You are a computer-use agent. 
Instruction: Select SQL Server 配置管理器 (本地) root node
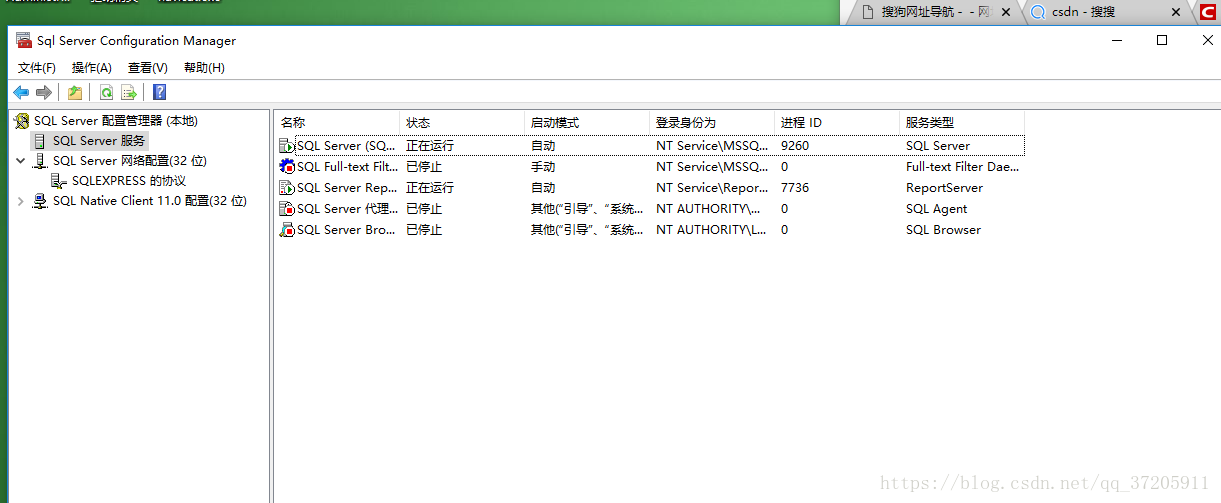115,121
